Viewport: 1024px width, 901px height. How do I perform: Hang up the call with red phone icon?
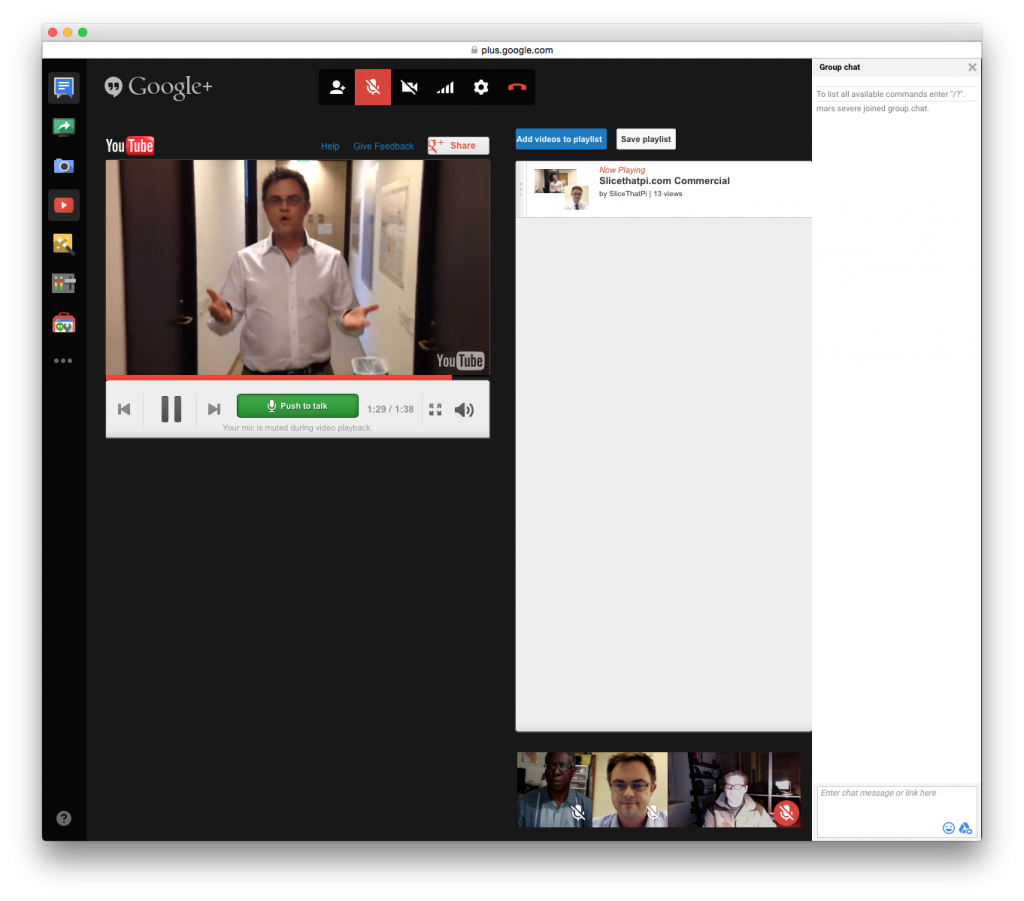tap(517, 87)
